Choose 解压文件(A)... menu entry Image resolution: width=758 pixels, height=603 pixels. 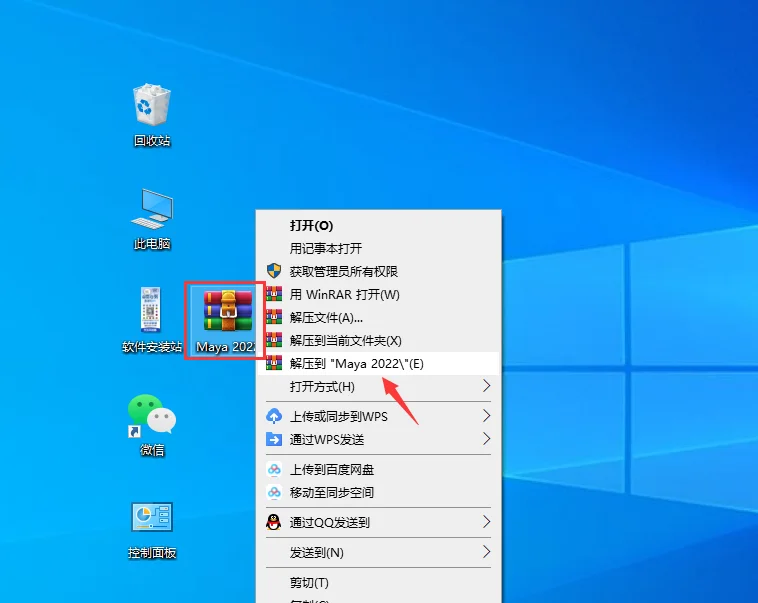coord(378,317)
